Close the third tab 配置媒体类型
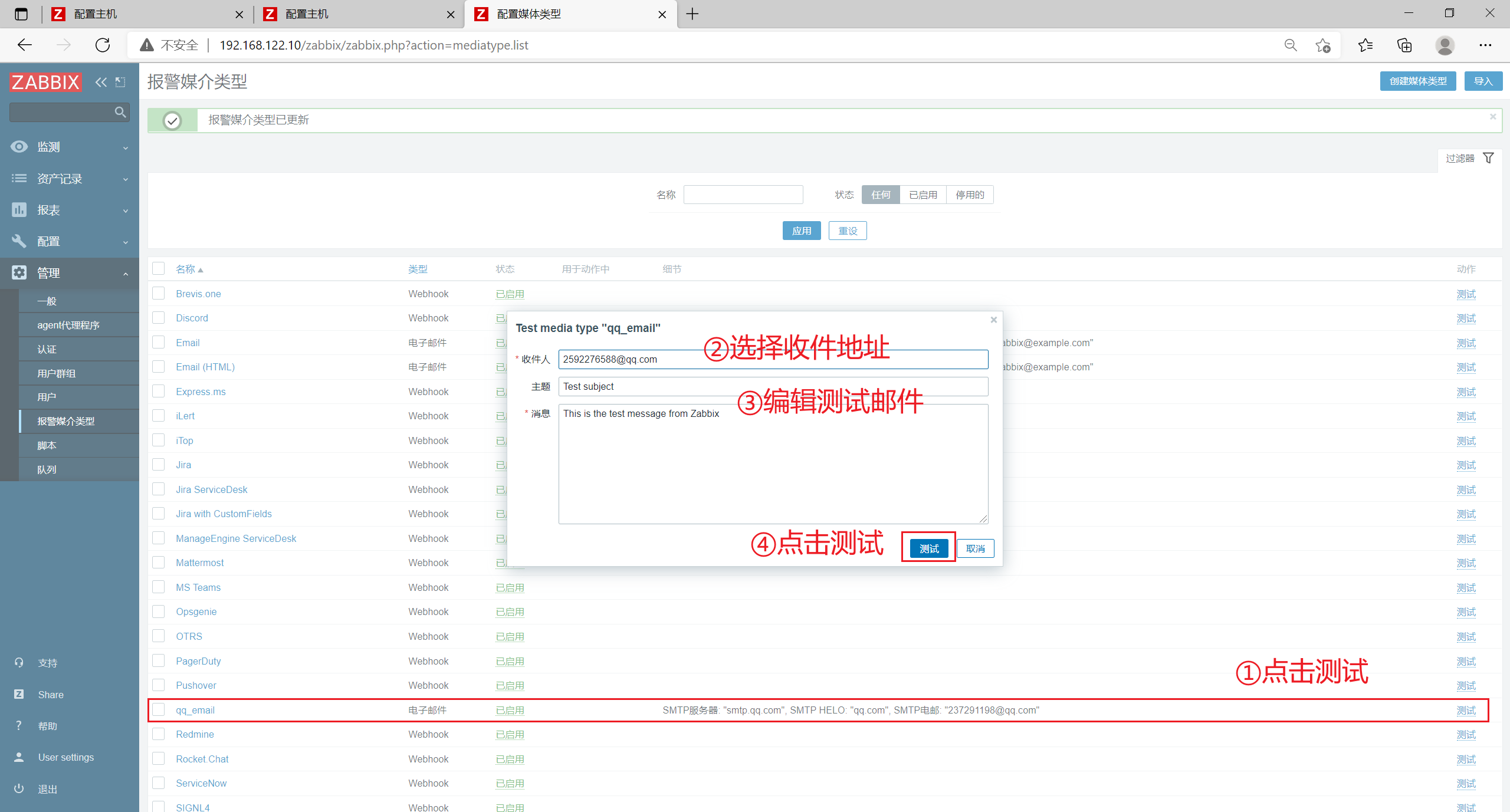The width and height of the screenshot is (1510, 812). [x=662, y=14]
